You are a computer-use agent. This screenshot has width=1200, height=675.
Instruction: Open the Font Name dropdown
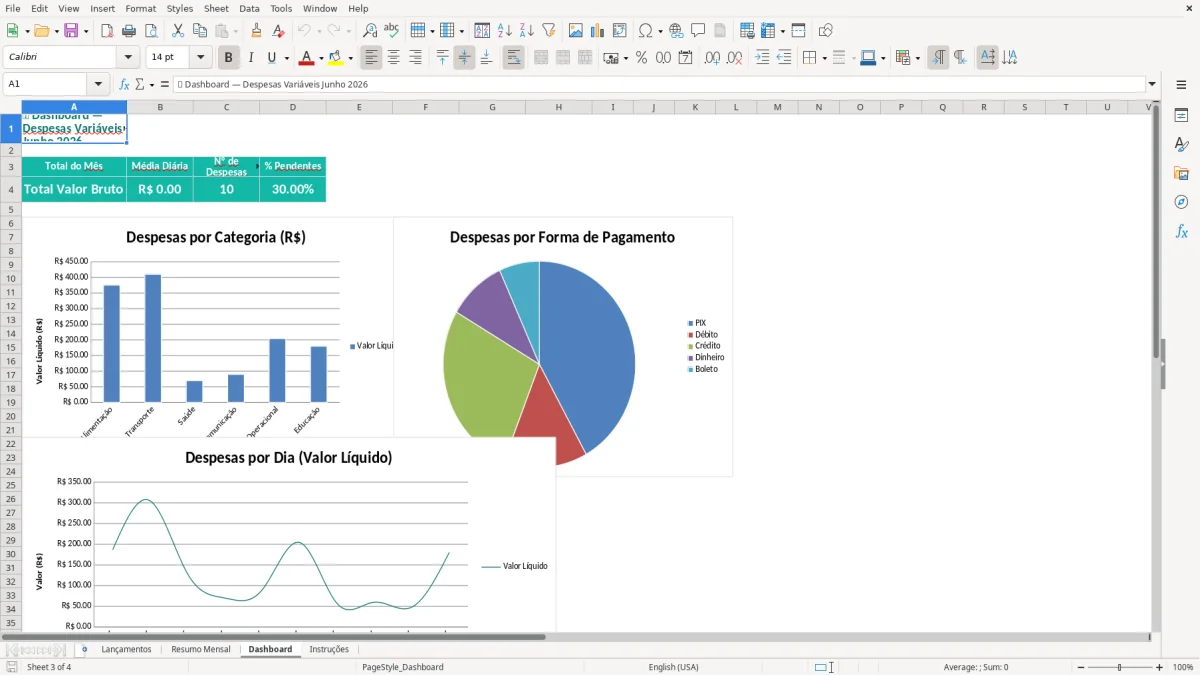point(127,58)
